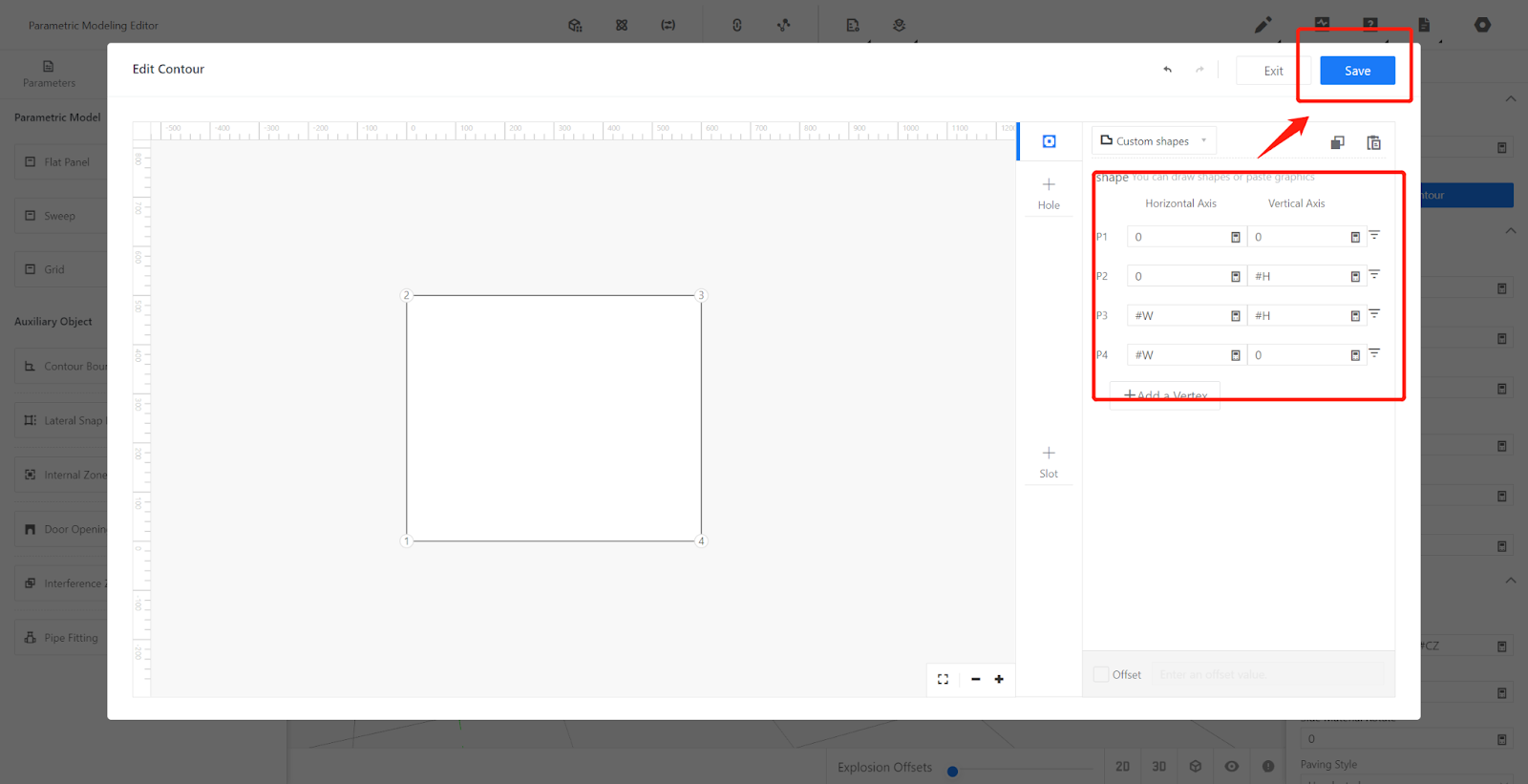
Task: Switch to the Slot tab
Action: (x=1049, y=461)
